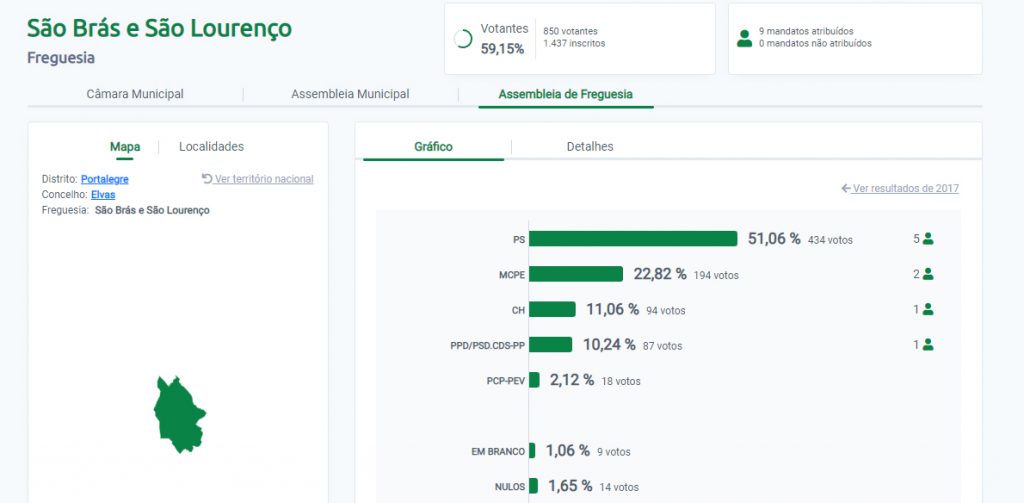This screenshot has height=503, width=1024.
Task: Click the person icon beside PS mandates
Action: pyautogui.click(x=928, y=239)
